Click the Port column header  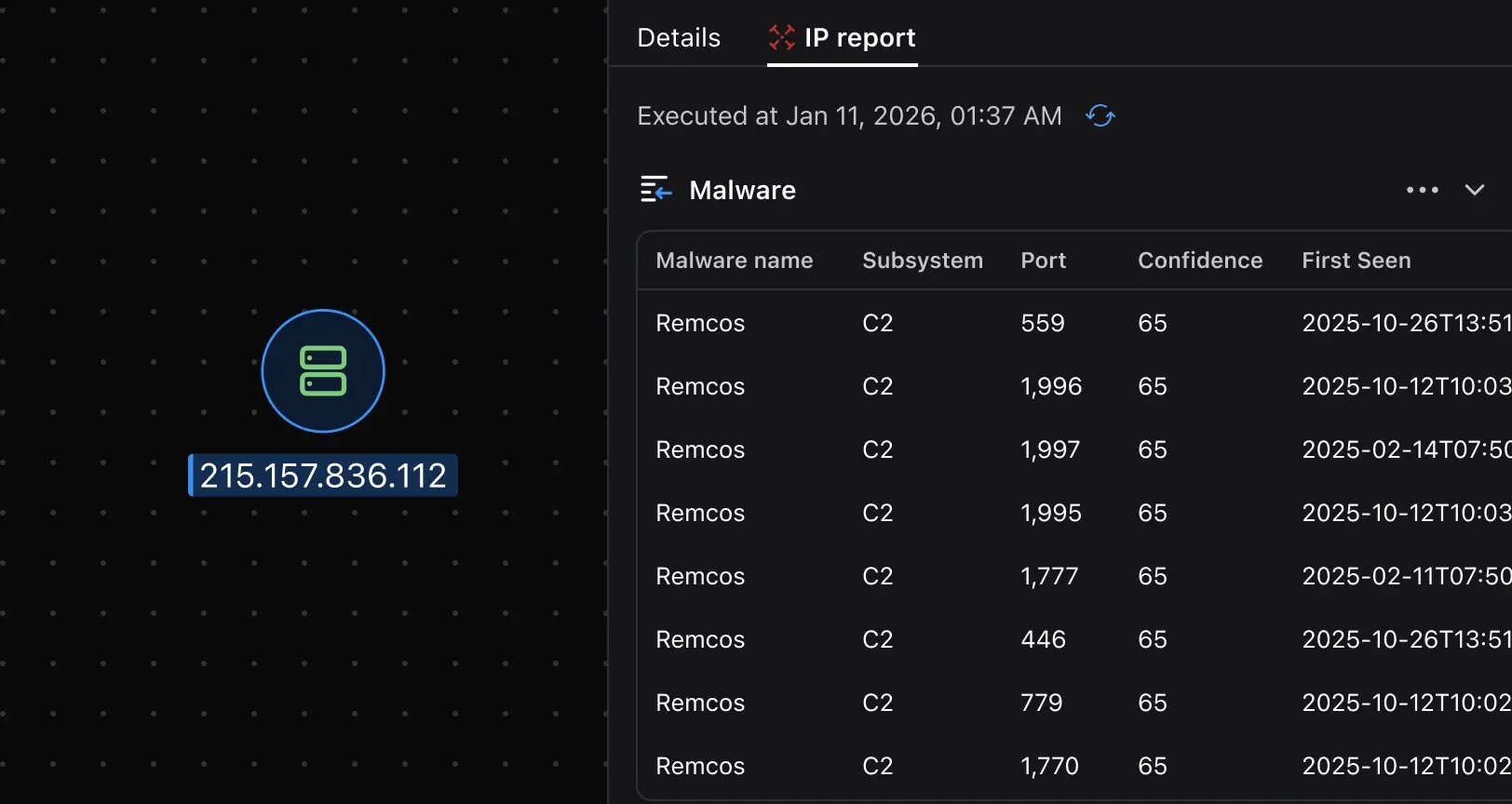(1043, 261)
